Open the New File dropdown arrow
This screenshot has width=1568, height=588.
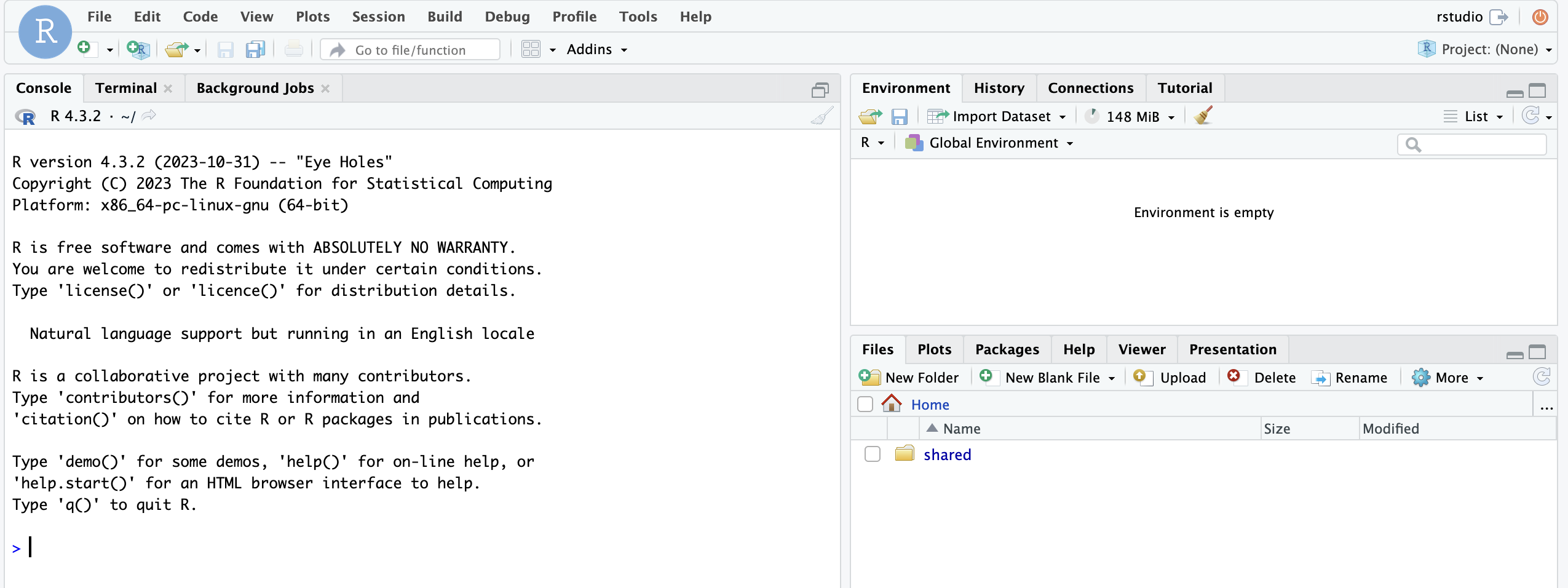[110, 50]
